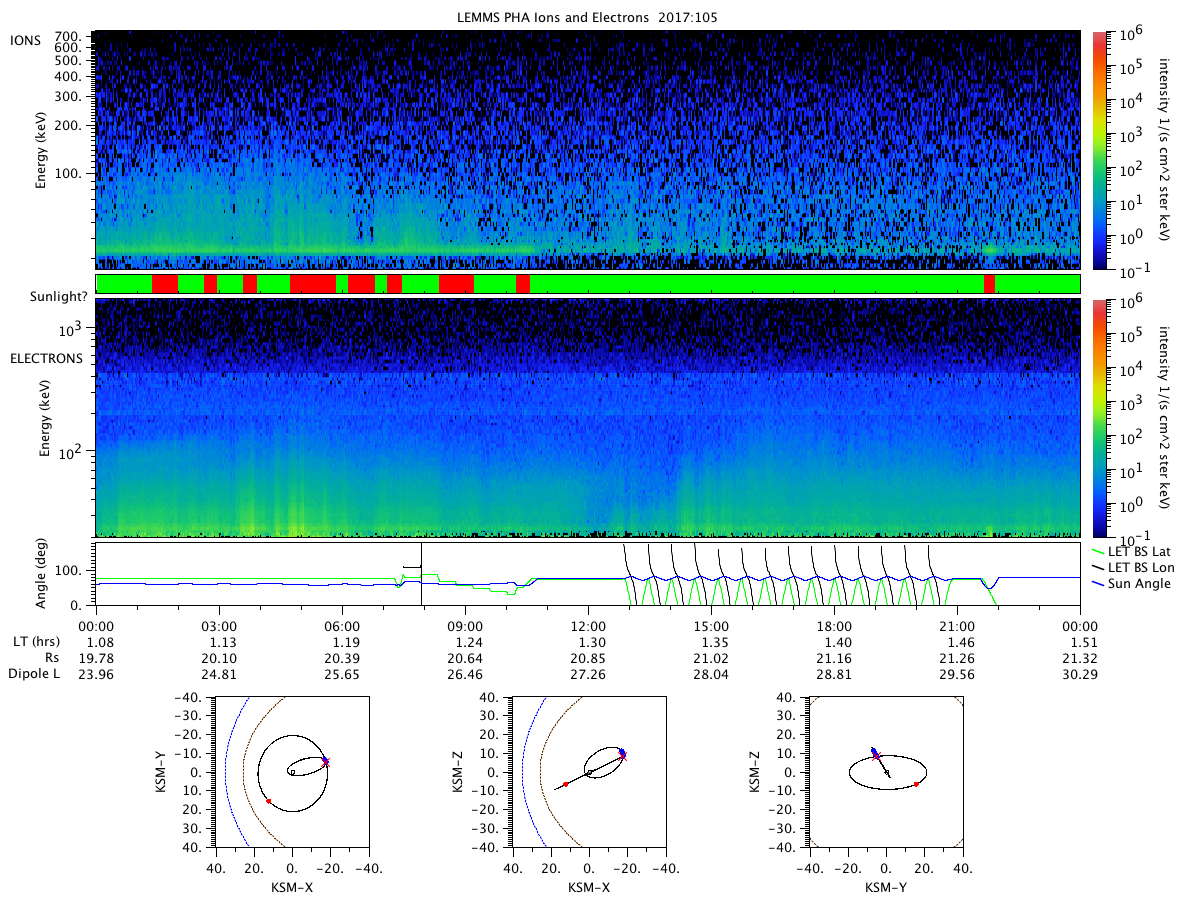
Task: Click the red dot in KSM-Y/KSM-Z orbit plot
Action: [916, 784]
